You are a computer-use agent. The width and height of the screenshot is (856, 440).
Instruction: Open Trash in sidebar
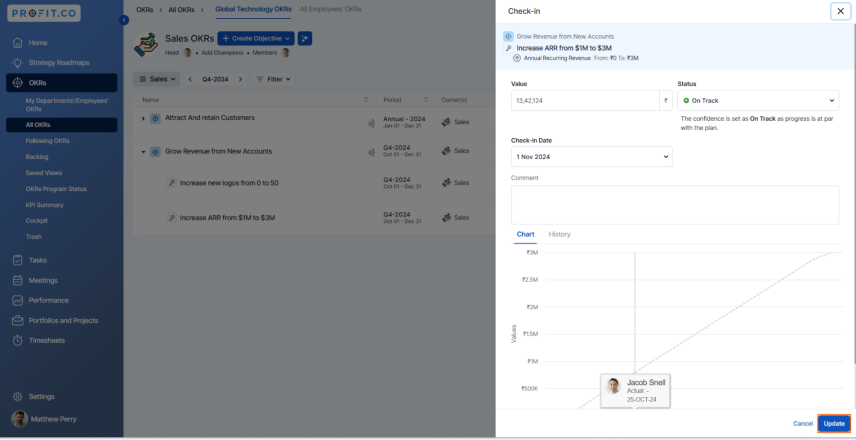[33, 237]
